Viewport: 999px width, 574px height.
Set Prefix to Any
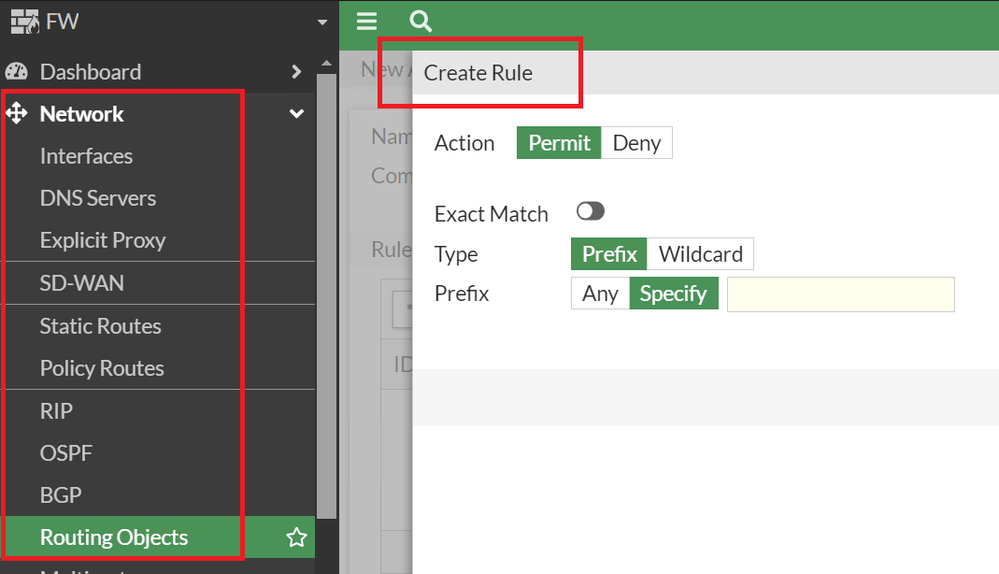600,294
